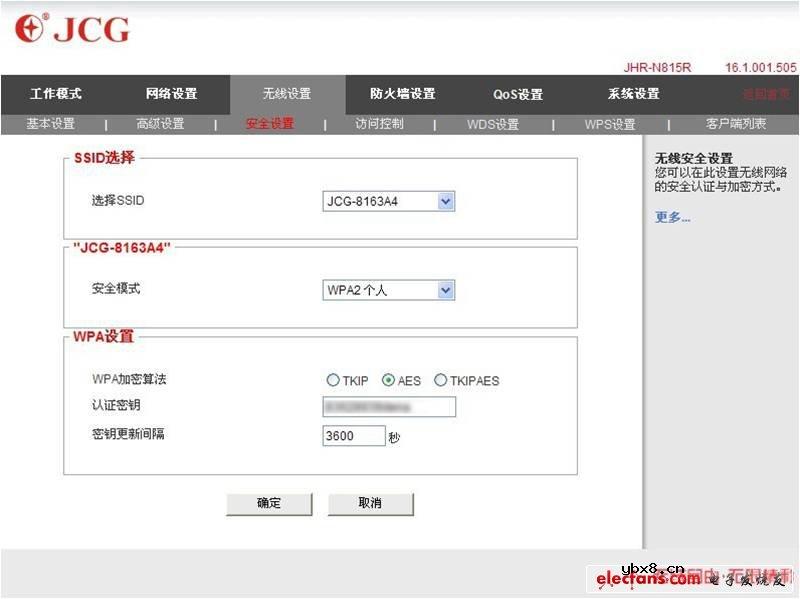Open the 安全模式 security mode dropdown
This screenshot has height=599, width=800.
coord(445,289)
